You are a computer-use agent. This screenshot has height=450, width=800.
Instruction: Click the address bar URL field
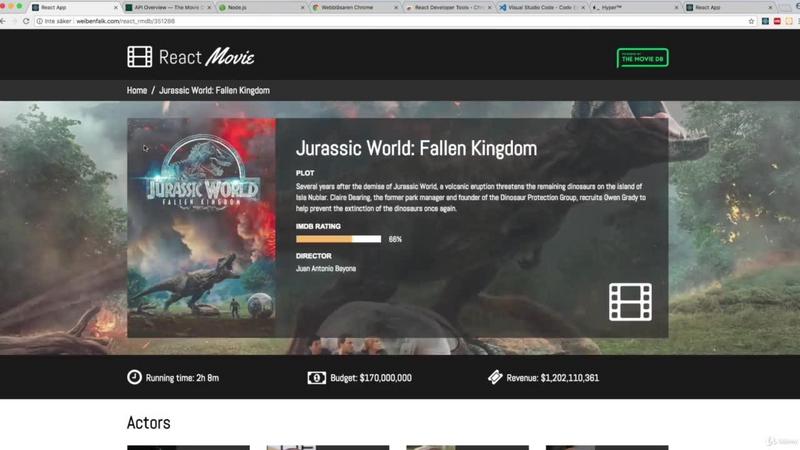388,21
